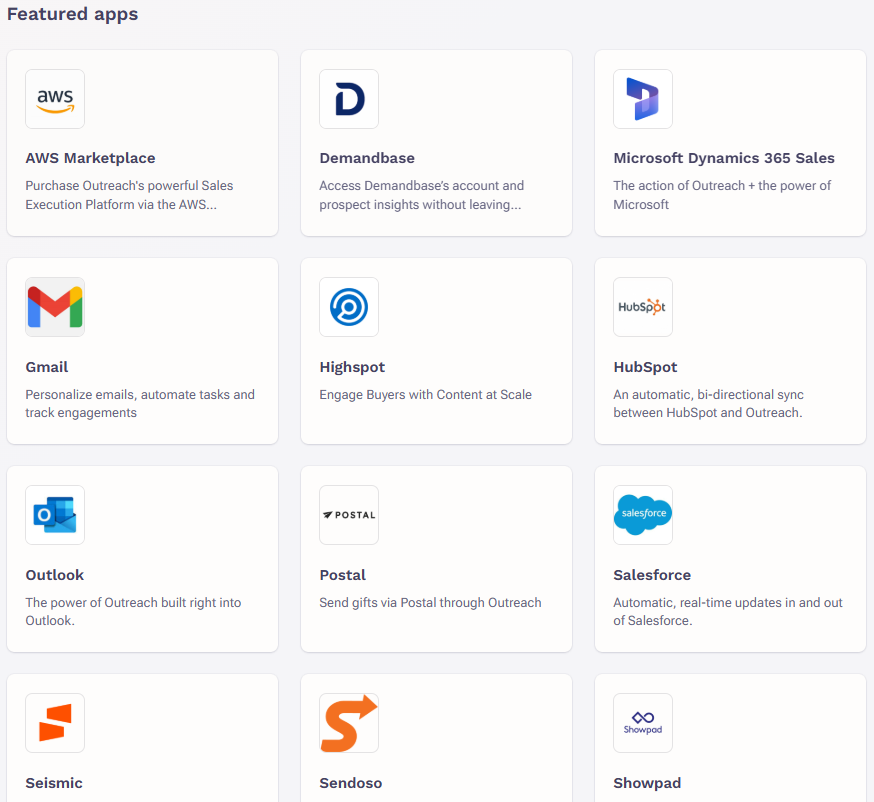Click 'Send gifts via Postal through Outreach' text

coord(430,602)
